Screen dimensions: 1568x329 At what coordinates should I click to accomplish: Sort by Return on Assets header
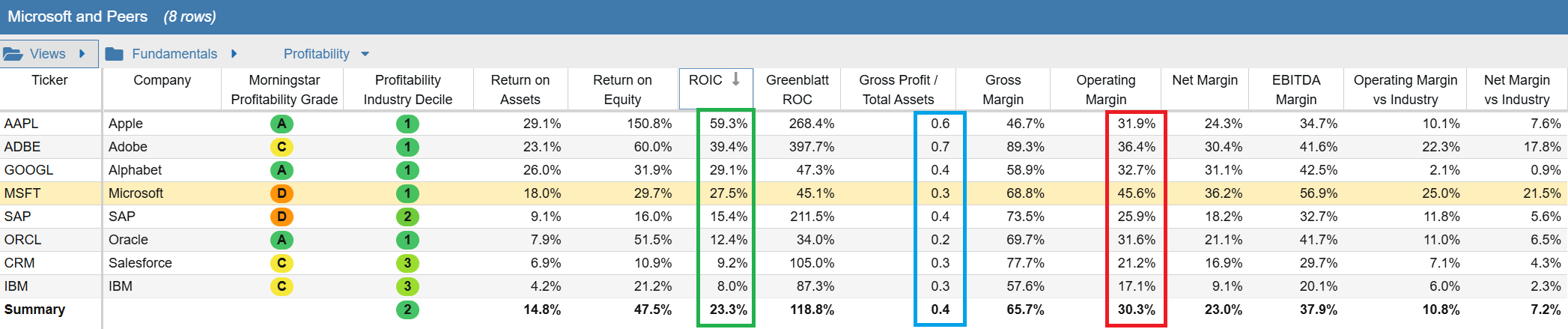[x=520, y=90]
